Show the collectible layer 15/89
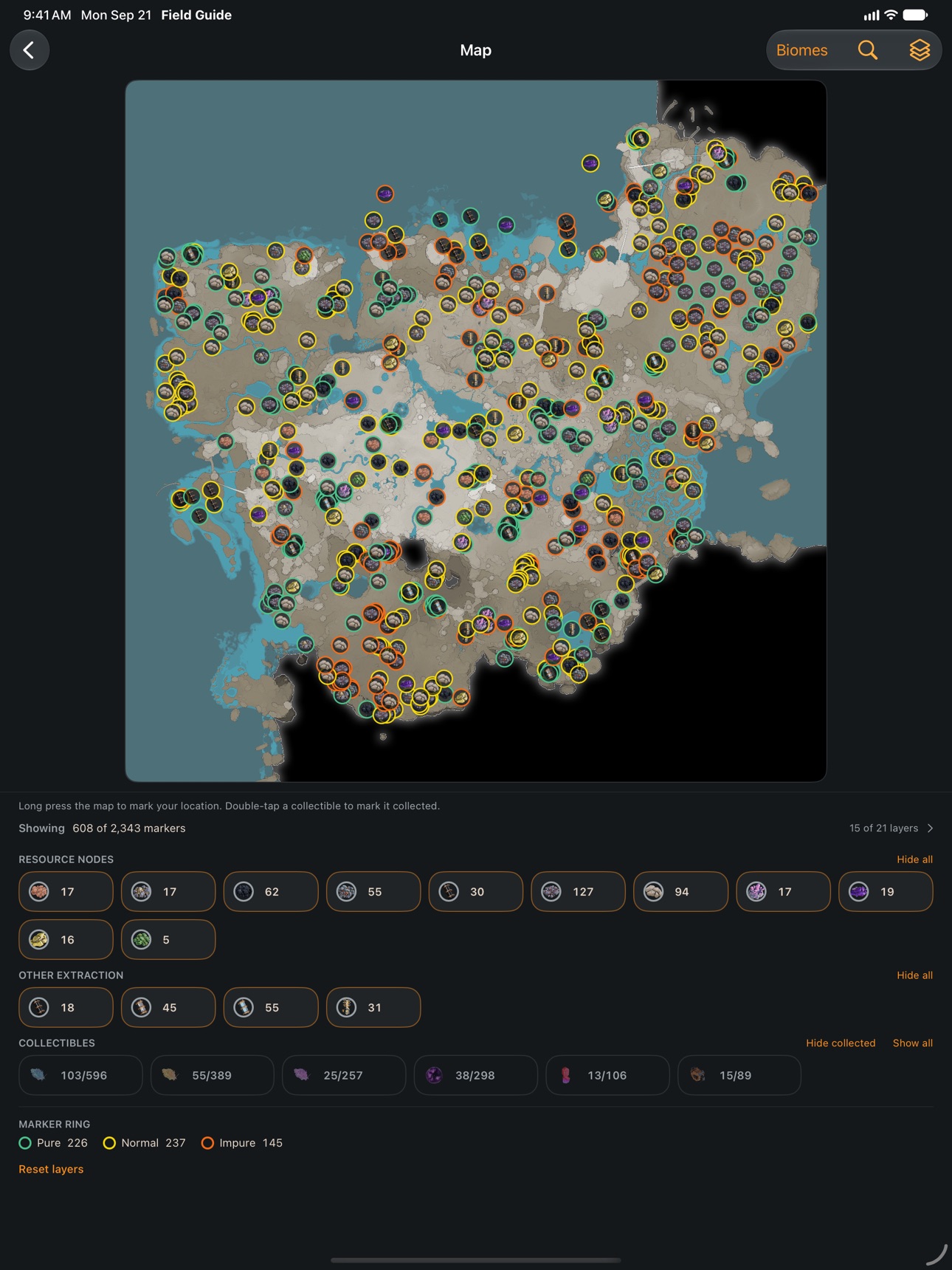 [739, 1076]
